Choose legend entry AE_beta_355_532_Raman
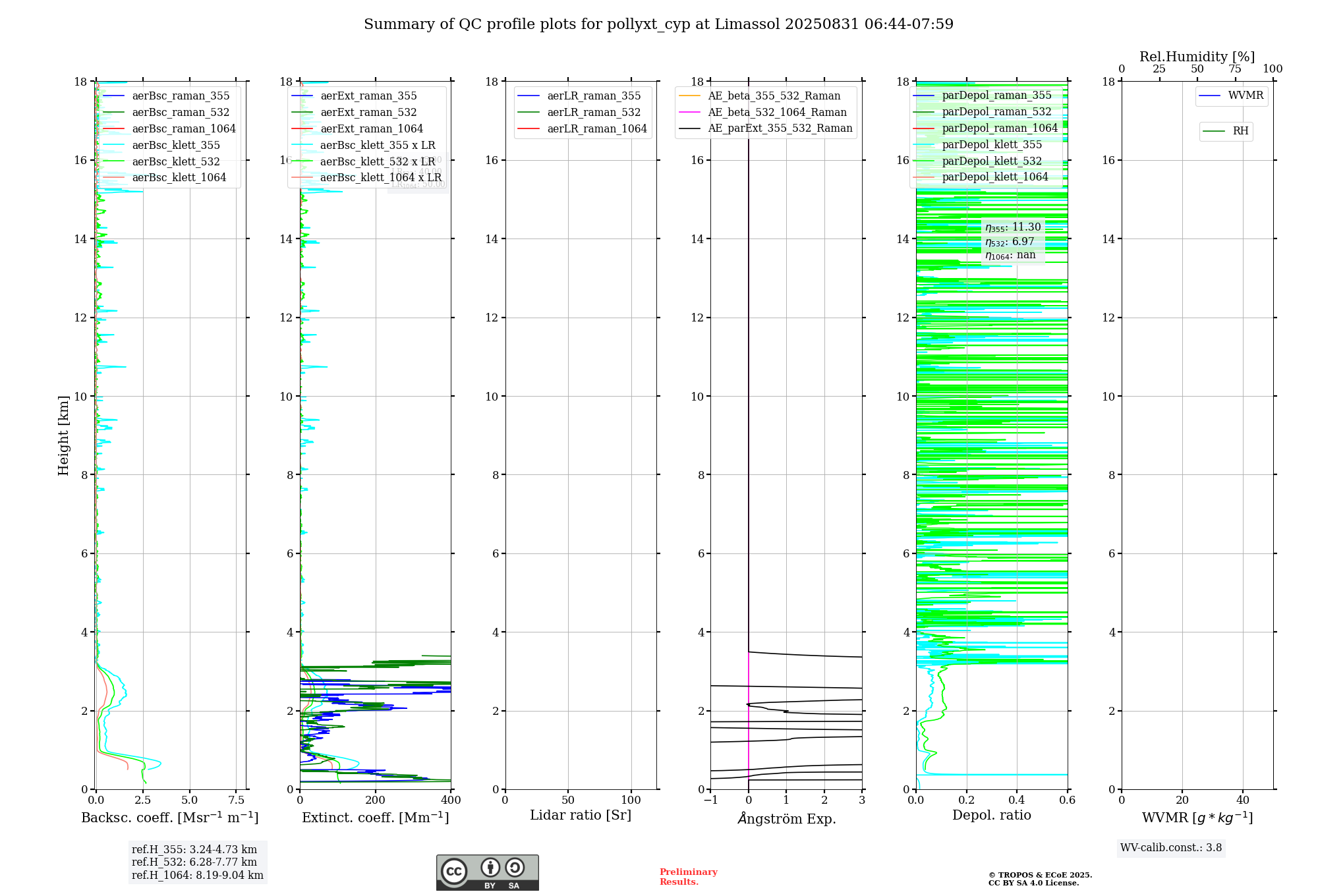The image size is (1318, 896). pos(760,96)
